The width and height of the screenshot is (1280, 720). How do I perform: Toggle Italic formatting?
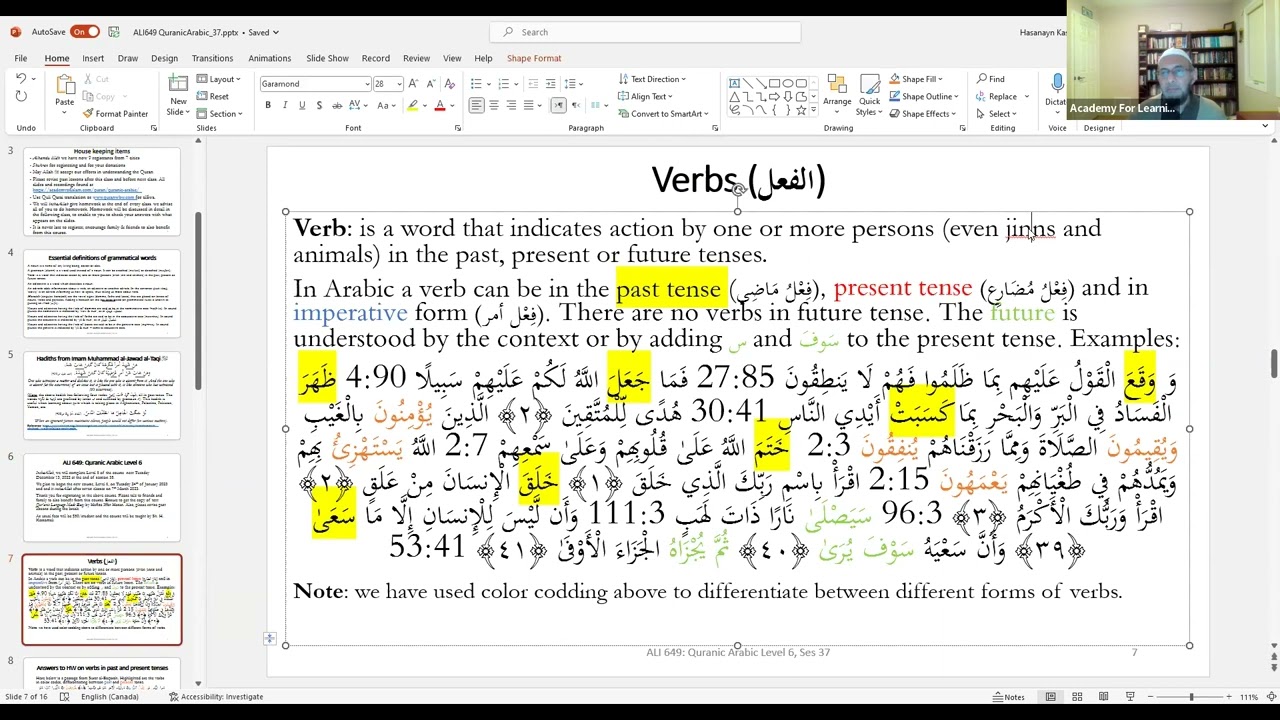pyautogui.click(x=285, y=106)
